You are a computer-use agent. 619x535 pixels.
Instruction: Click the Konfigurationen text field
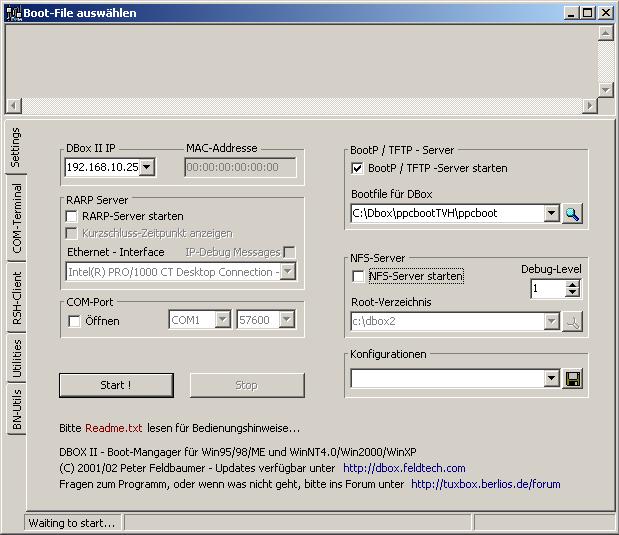click(447, 379)
